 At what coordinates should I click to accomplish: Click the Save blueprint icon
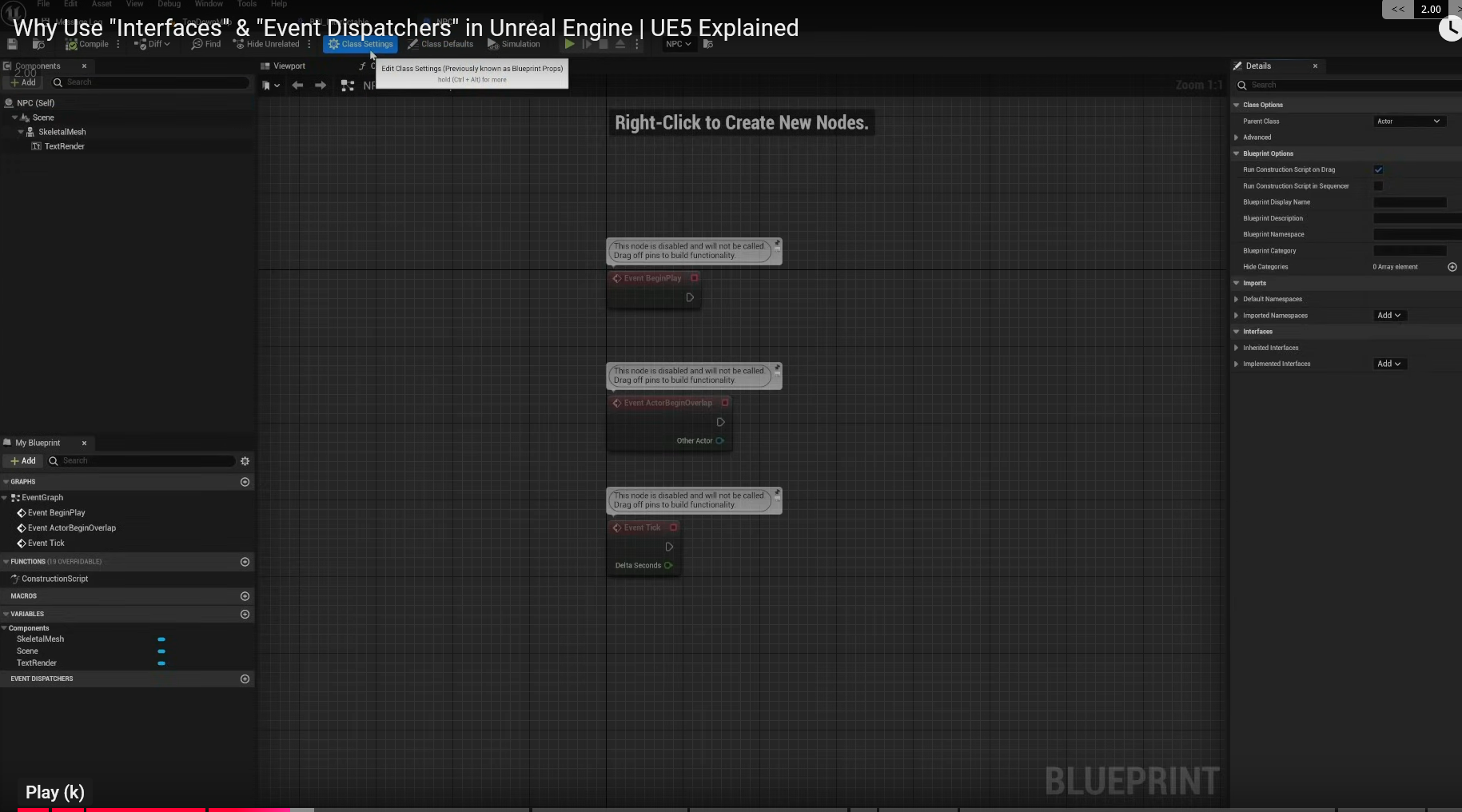click(12, 44)
